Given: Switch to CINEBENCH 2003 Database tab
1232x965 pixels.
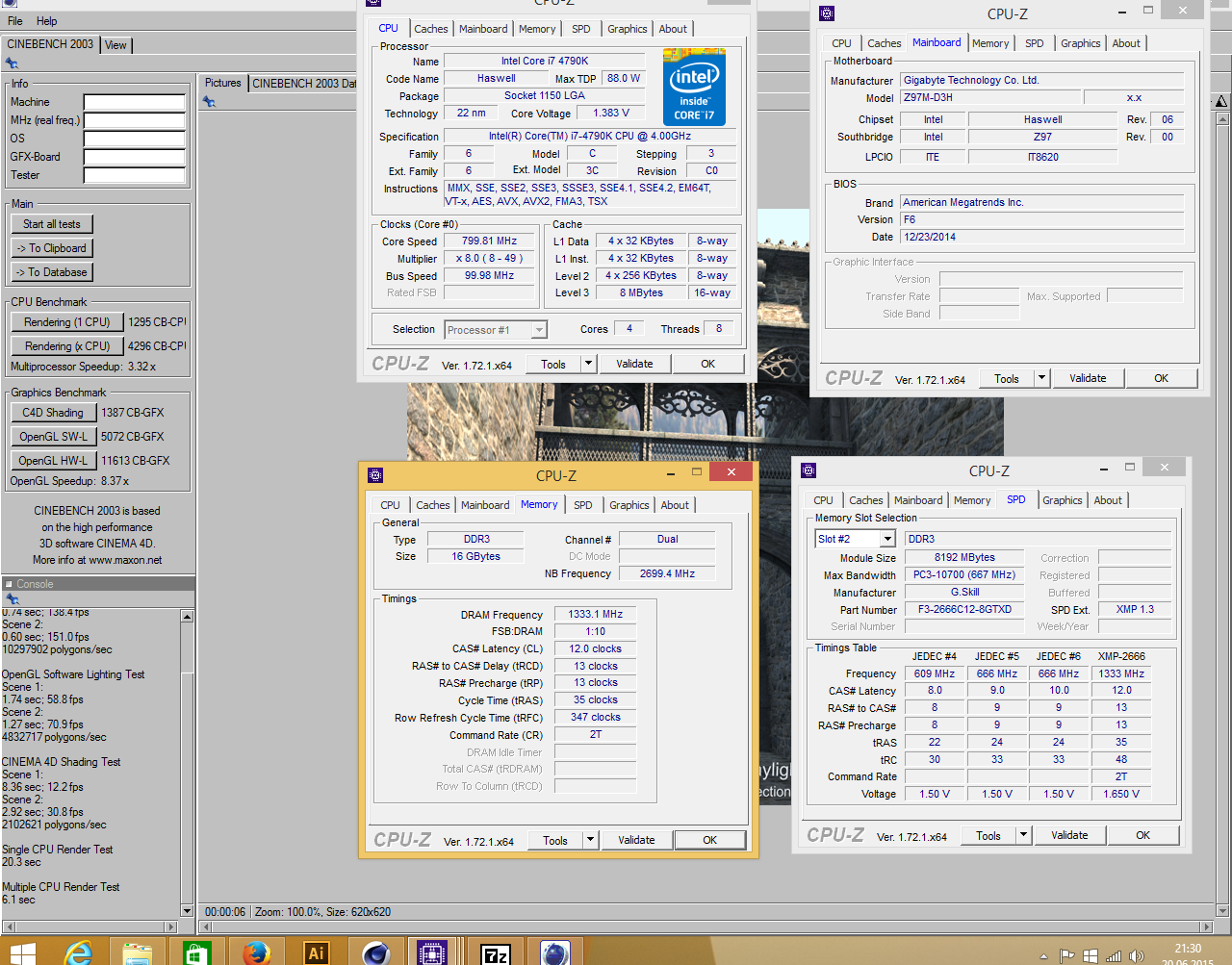Looking at the screenshot, I should [x=303, y=84].
